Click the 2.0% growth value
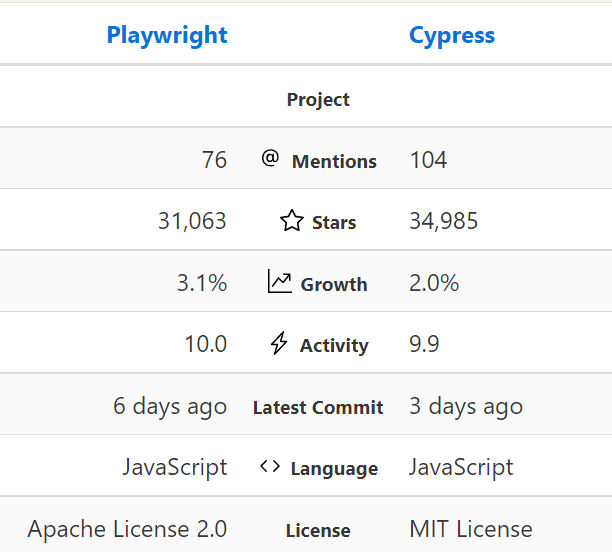612x552 pixels. (x=434, y=283)
